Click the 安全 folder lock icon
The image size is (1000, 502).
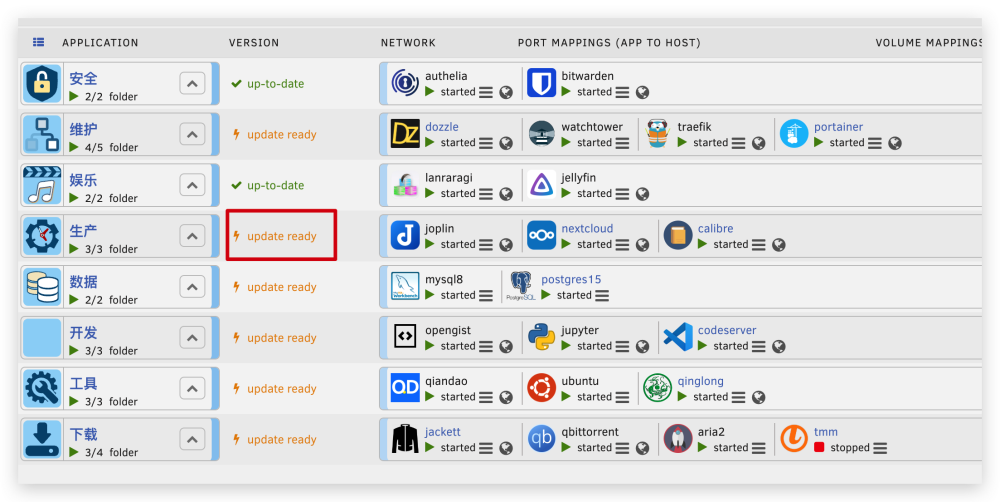(x=42, y=84)
